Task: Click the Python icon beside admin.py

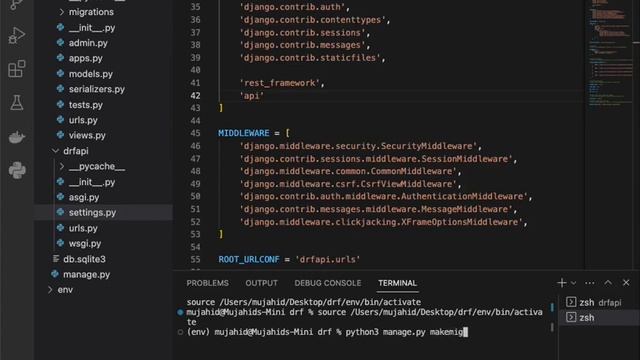Action: tap(60, 42)
